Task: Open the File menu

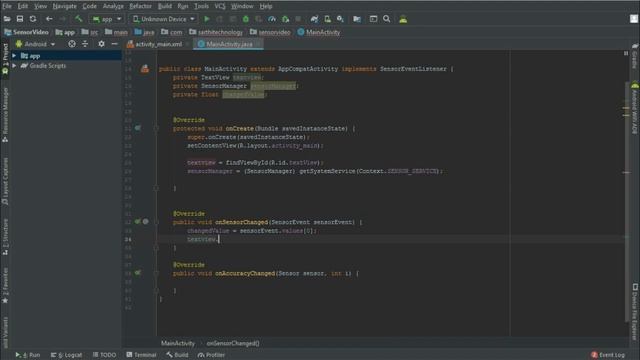Action: (7, 6)
